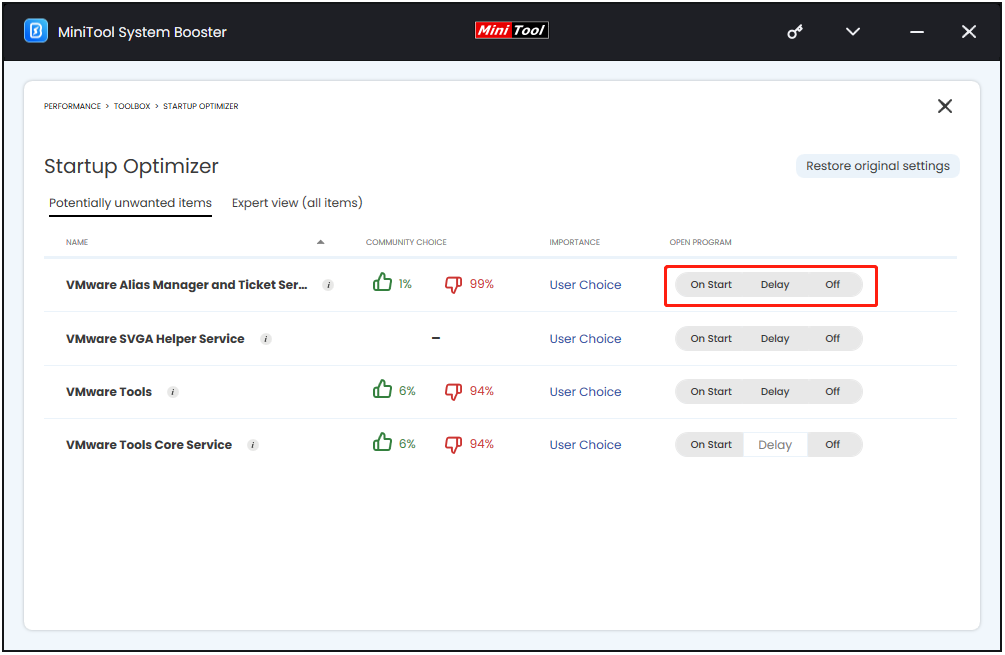Click the MiniTool System Booster app logo

pyautogui.click(x=35, y=31)
